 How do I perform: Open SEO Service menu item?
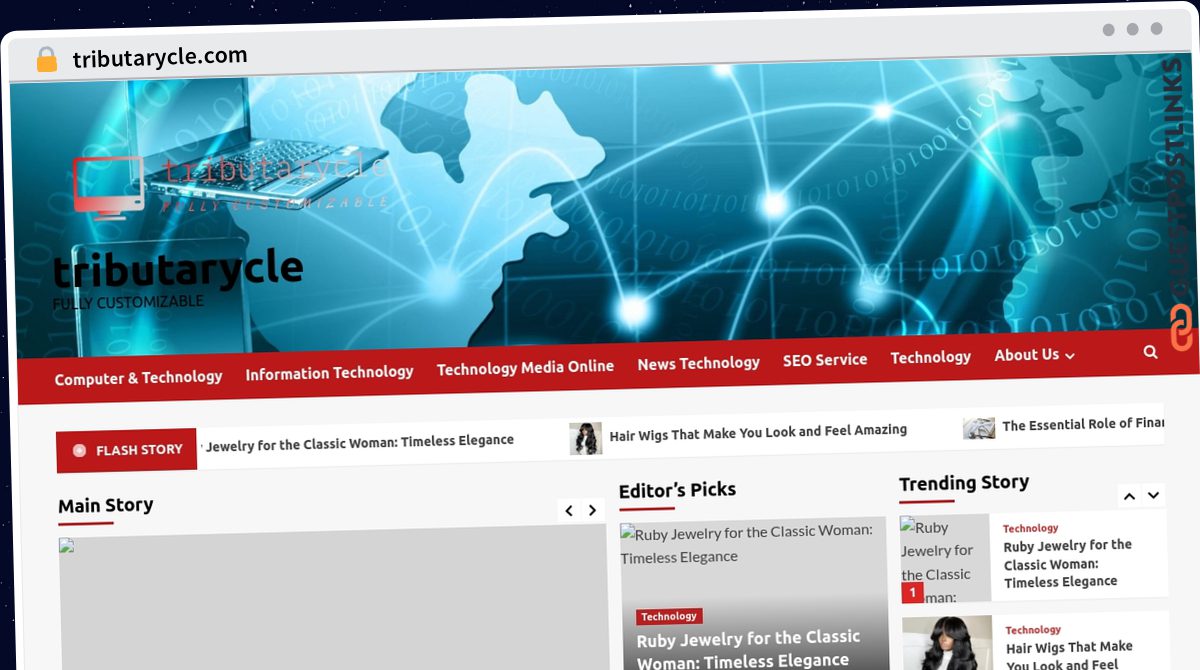[825, 359]
